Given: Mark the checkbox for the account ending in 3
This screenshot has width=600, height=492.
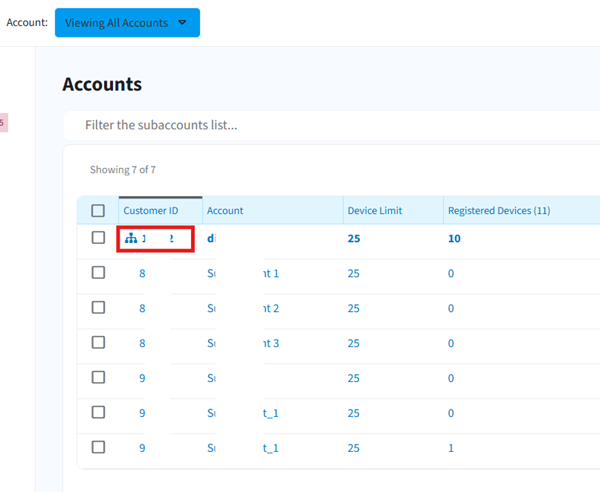Looking at the screenshot, I should coord(98,343).
